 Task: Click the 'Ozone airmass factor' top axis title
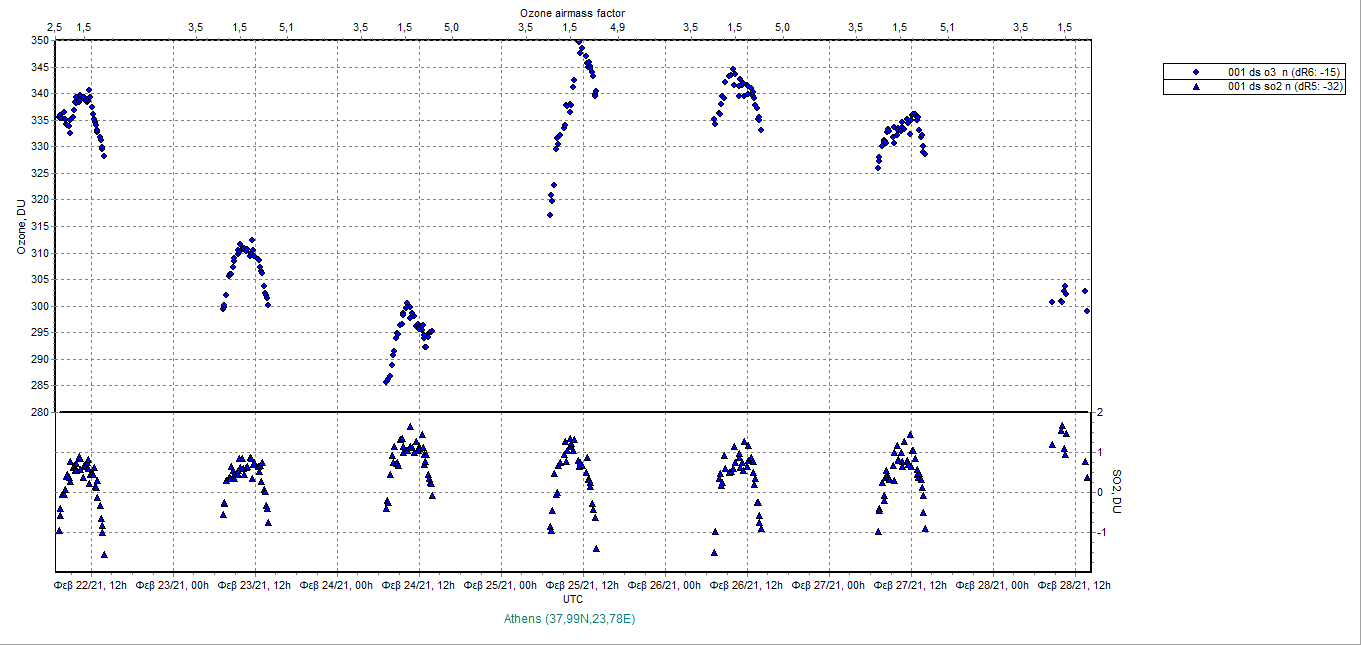(x=572, y=12)
